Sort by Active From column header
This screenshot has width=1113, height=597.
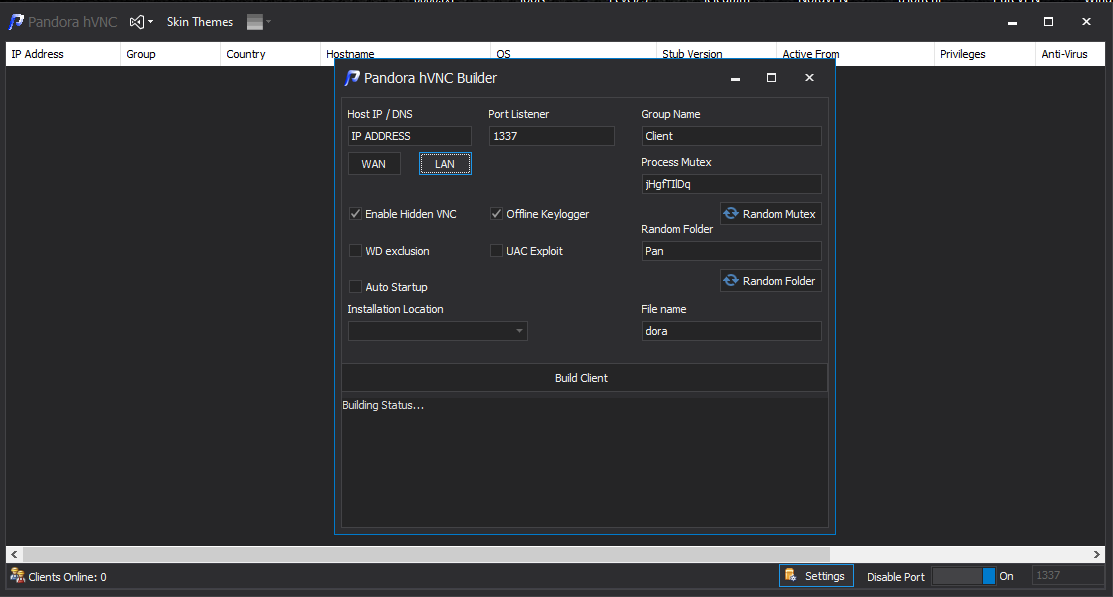point(855,54)
